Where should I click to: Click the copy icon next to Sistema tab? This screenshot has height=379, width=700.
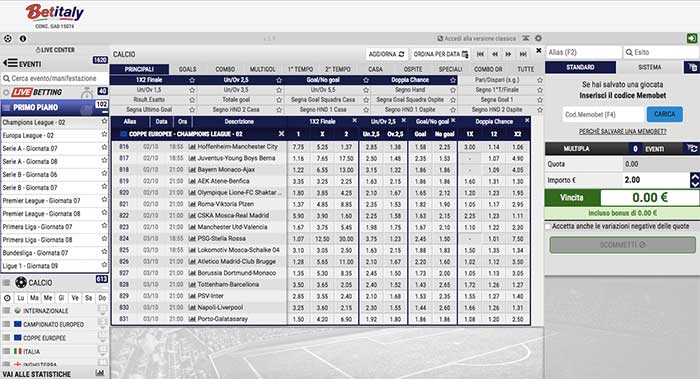tap(692, 67)
